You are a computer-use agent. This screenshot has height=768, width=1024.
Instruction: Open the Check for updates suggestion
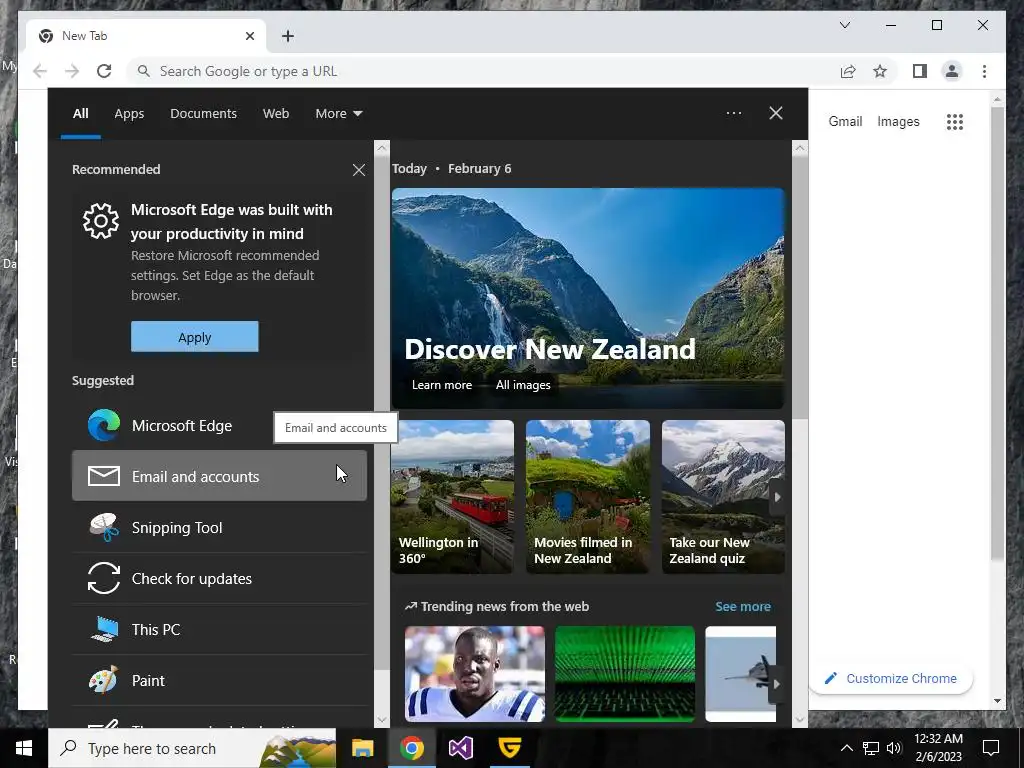point(219,578)
